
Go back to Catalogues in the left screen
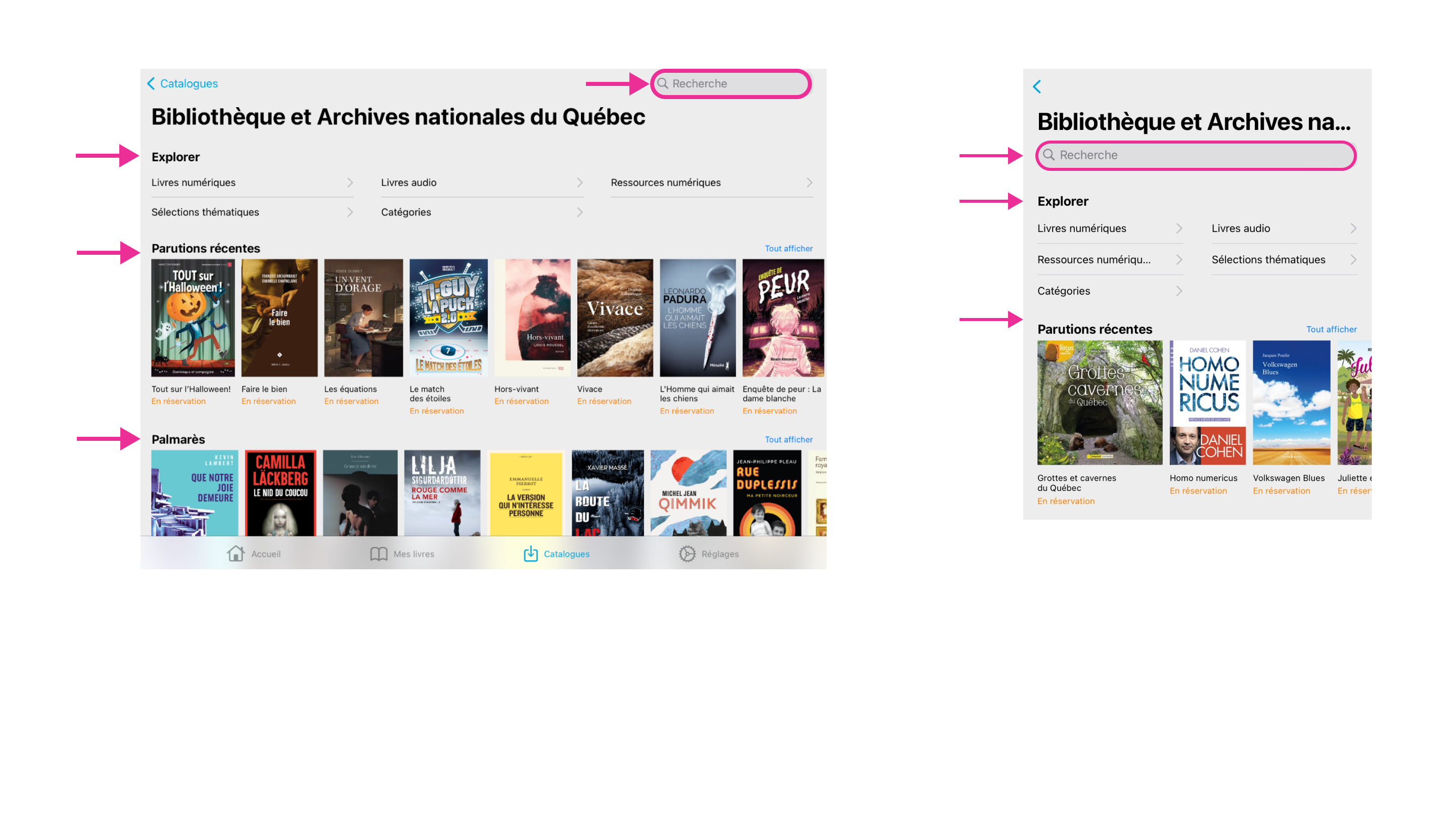(x=182, y=83)
